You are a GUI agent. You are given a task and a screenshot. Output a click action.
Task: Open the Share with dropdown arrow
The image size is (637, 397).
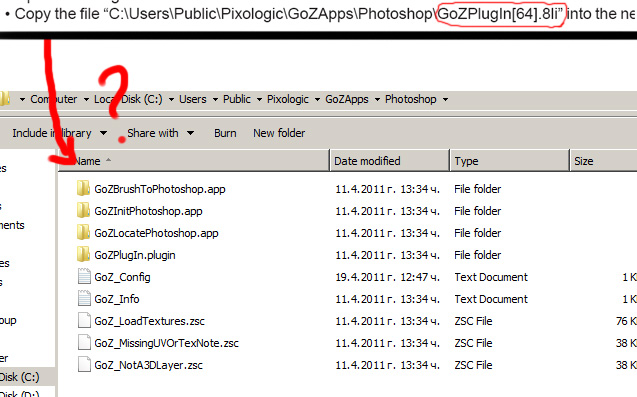click(x=191, y=133)
